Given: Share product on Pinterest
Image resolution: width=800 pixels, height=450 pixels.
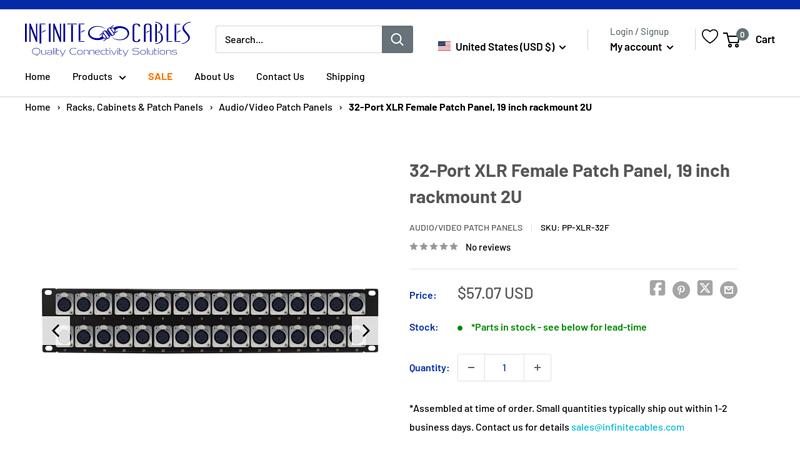Looking at the screenshot, I should tap(681, 289).
